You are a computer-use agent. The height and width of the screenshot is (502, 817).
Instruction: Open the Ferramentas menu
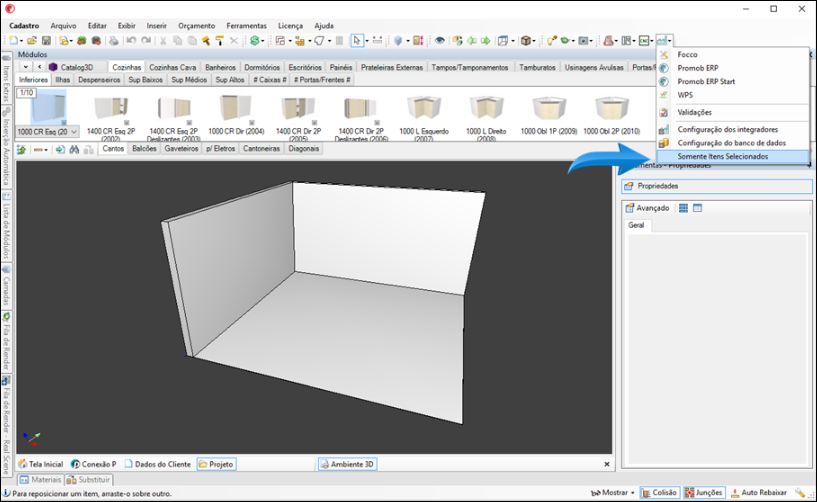click(246, 26)
